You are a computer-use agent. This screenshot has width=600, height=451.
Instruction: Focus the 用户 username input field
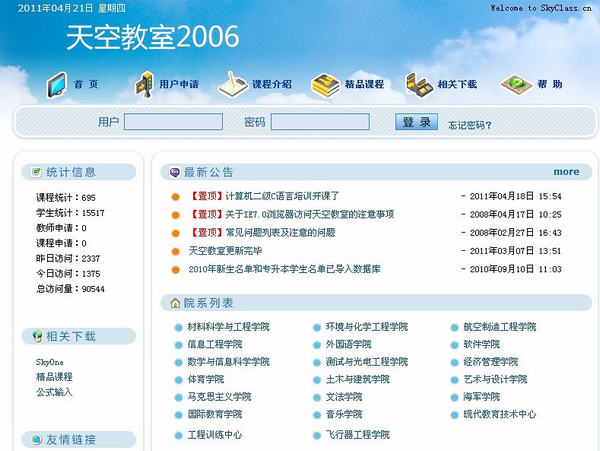(172, 123)
